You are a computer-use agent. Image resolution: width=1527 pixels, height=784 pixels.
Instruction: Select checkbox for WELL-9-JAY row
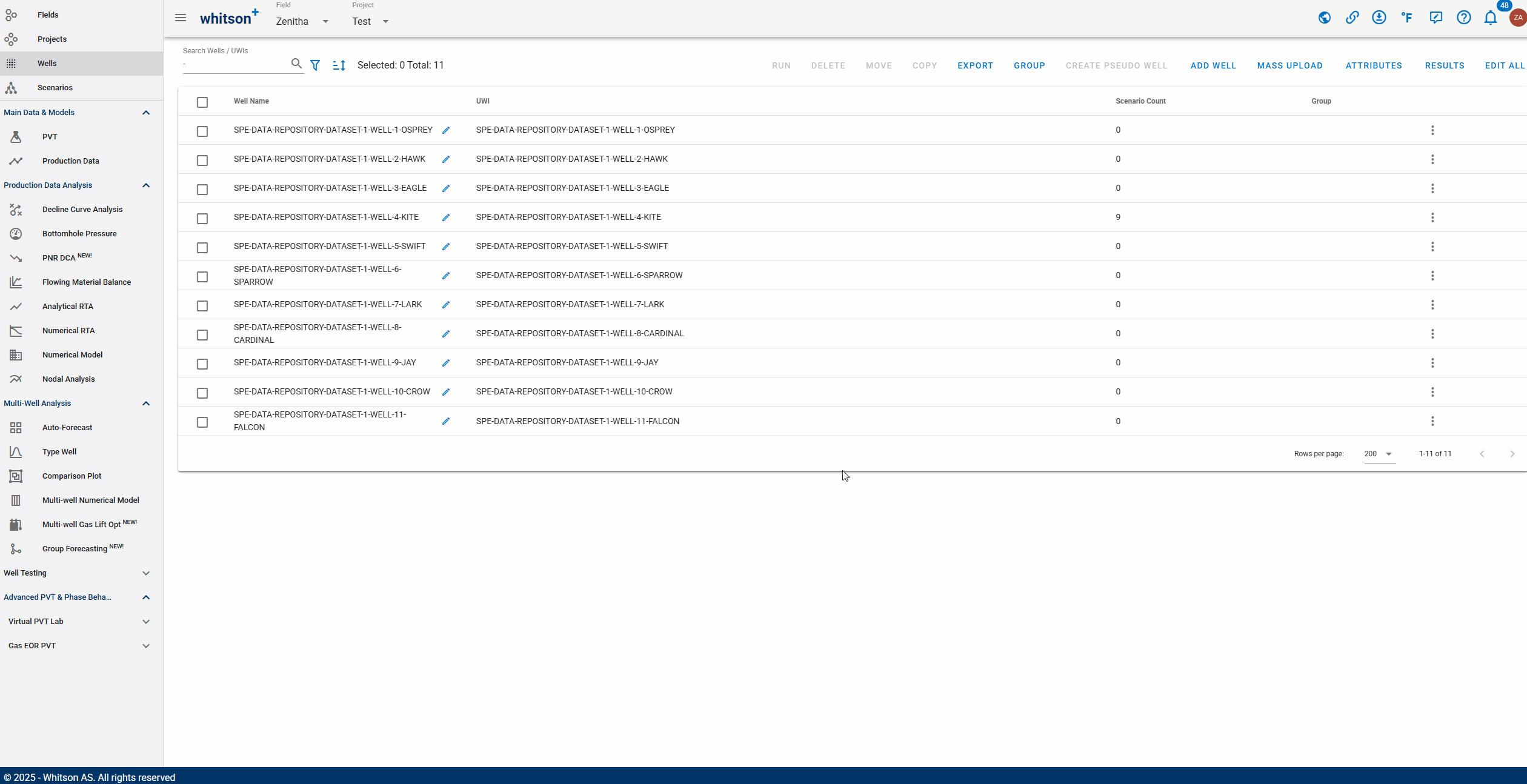pos(202,364)
